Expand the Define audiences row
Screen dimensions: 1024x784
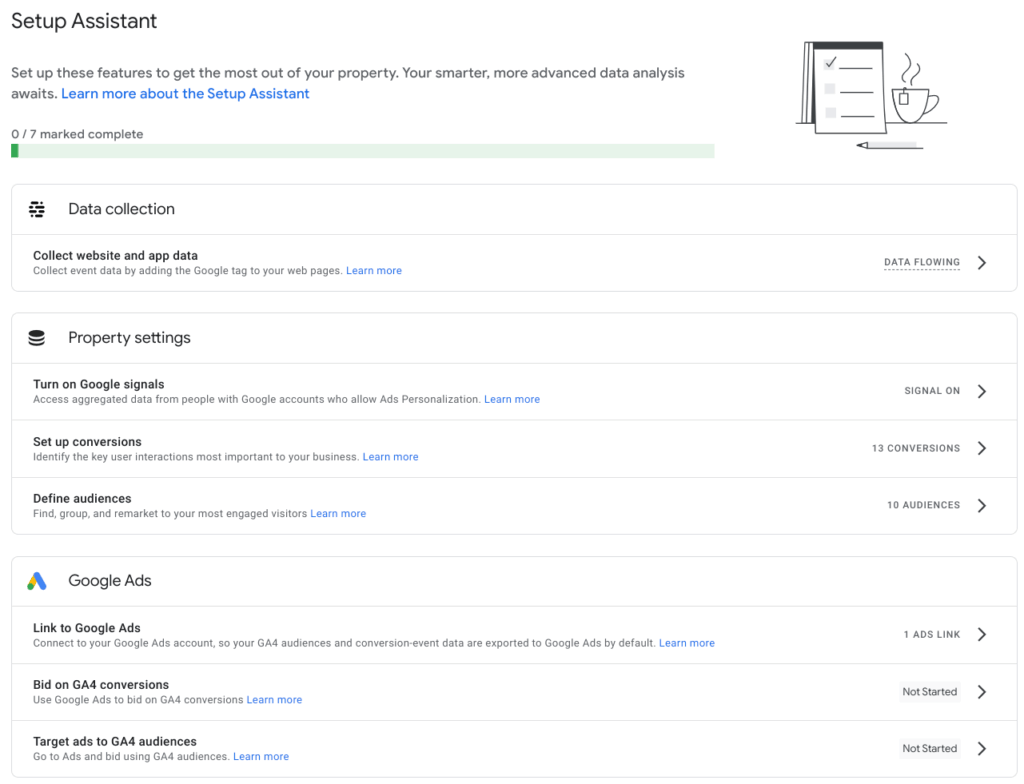(981, 505)
